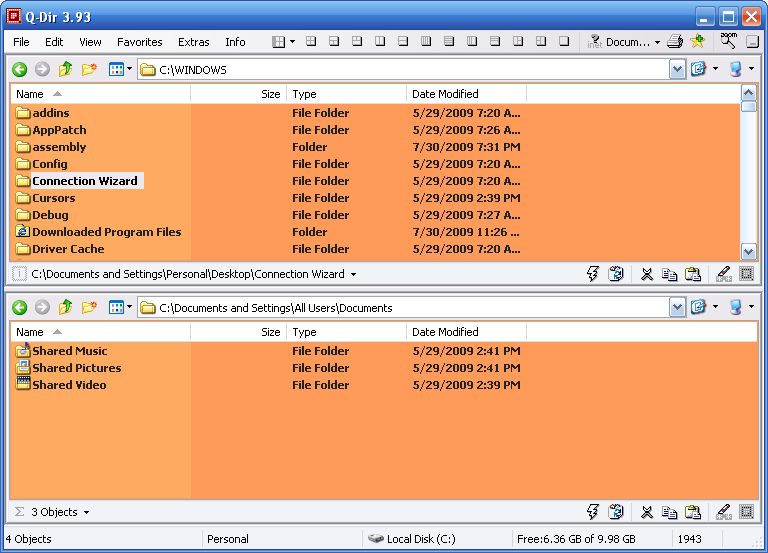Open the 3 Objects summary dropdown

pos(86,512)
